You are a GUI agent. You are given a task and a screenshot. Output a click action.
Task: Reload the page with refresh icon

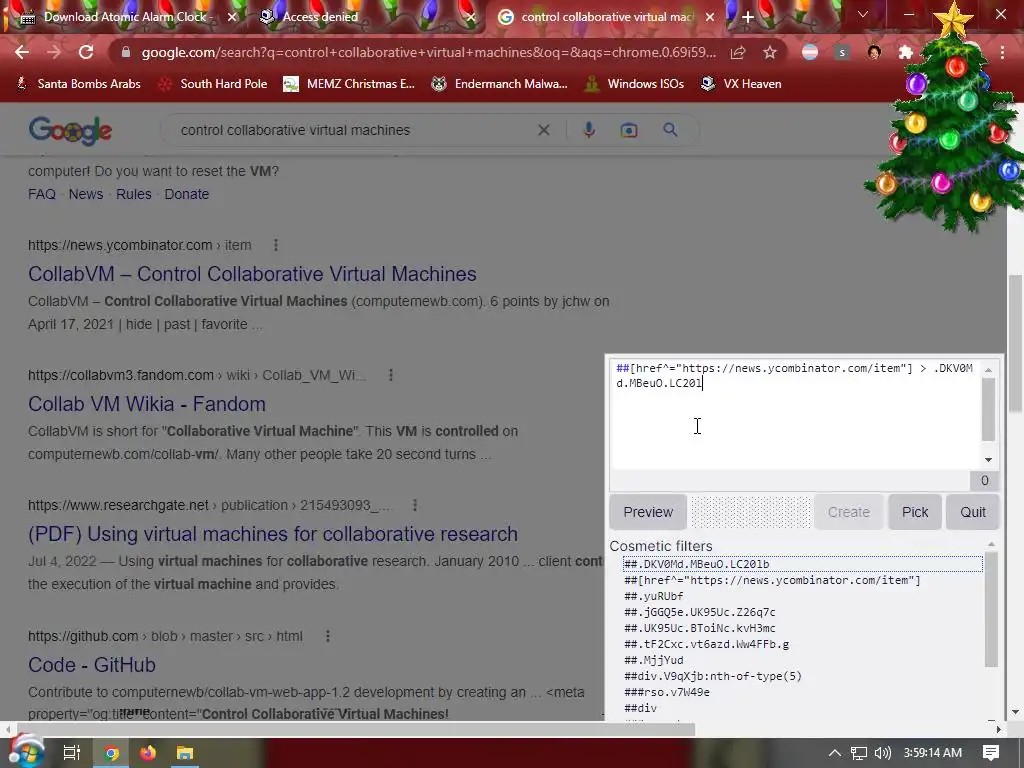coord(86,53)
